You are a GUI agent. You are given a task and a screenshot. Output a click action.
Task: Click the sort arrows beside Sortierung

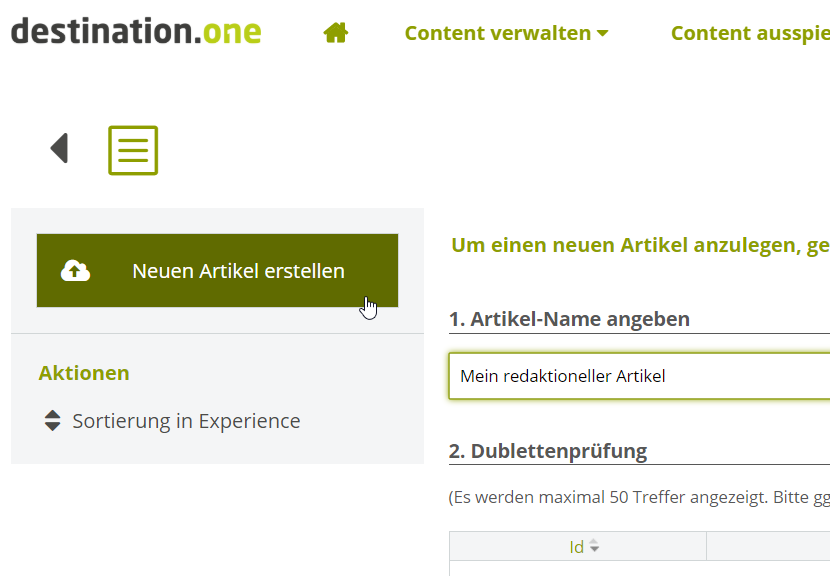pyautogui.click(x=53, y=421)
